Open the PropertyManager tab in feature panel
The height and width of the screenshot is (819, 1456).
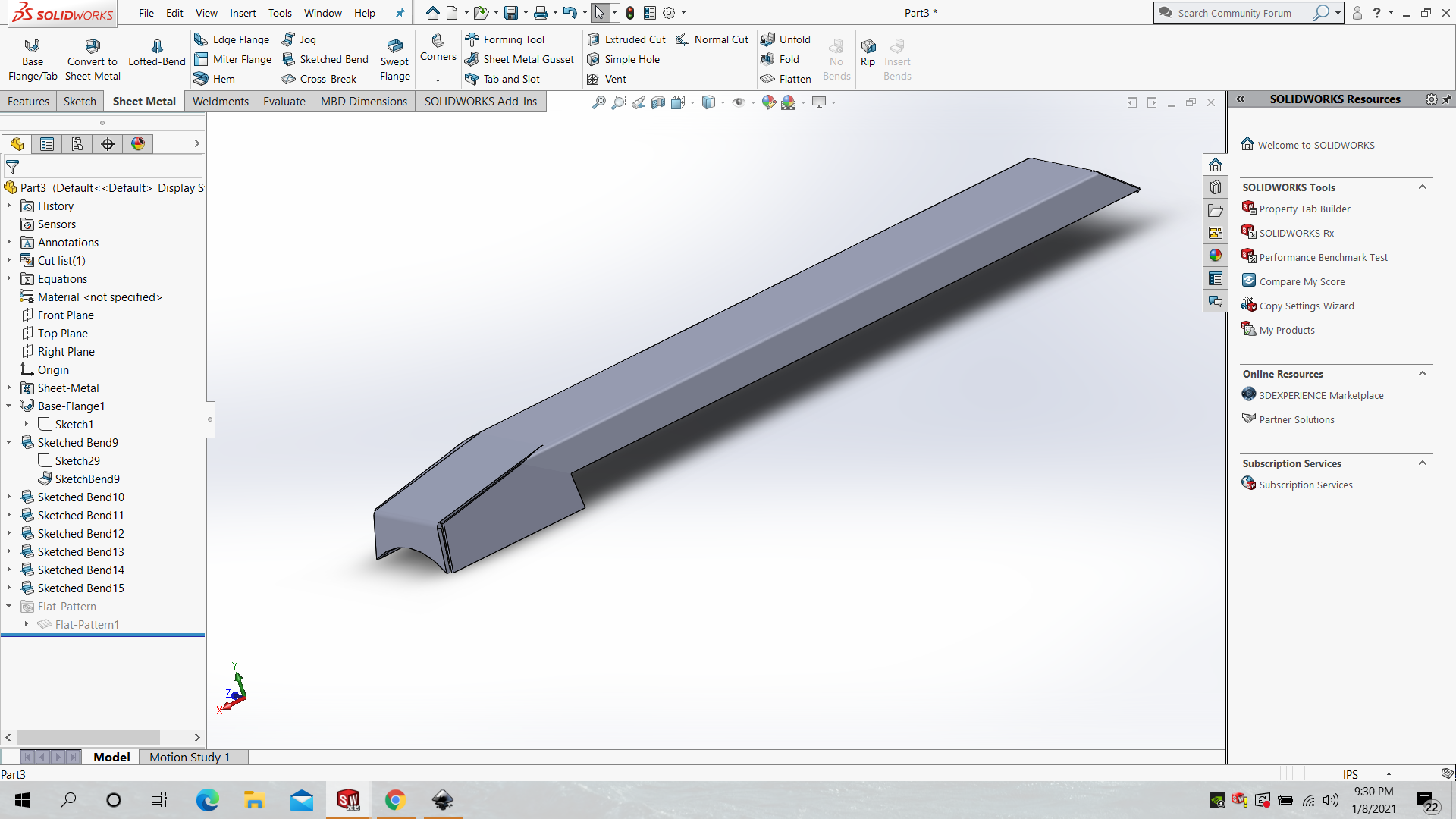click(x=47, y=144)
